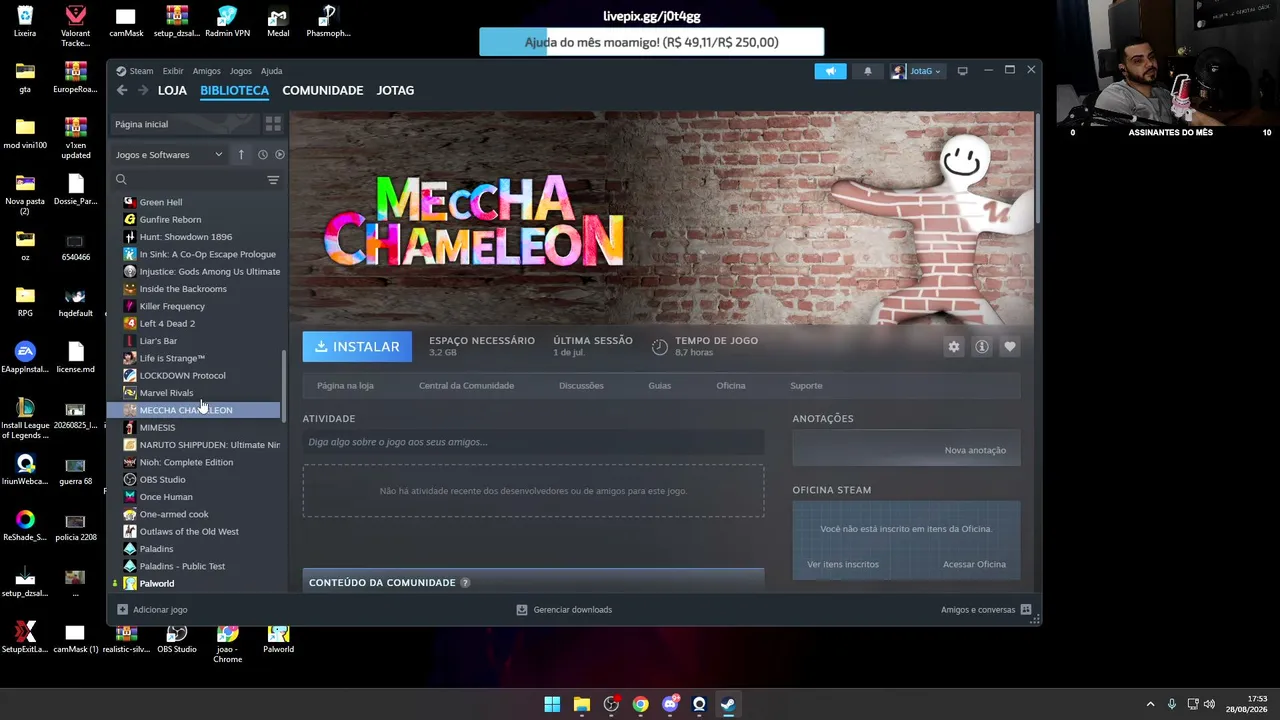Click the help question mark beside Conteúdo da Comunidade
The height and width of the screenshot is (720, 1280).
click(465, 583)
